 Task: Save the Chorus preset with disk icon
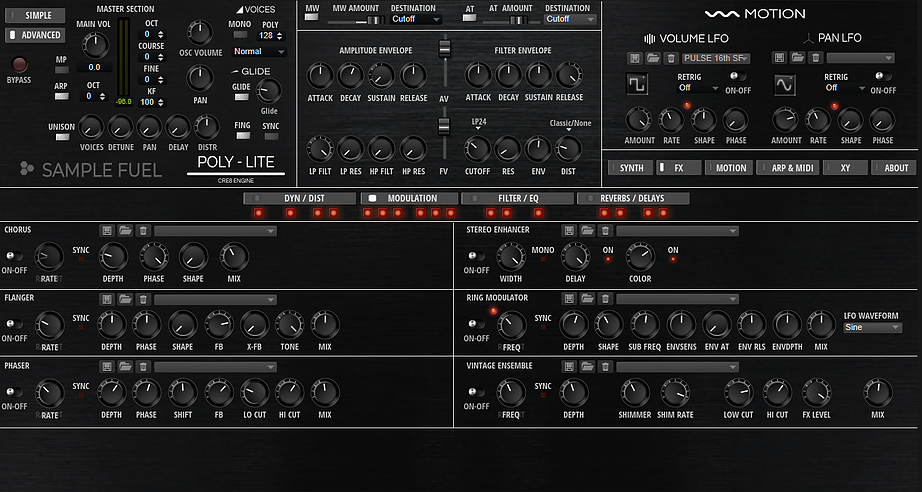[106, 231]
